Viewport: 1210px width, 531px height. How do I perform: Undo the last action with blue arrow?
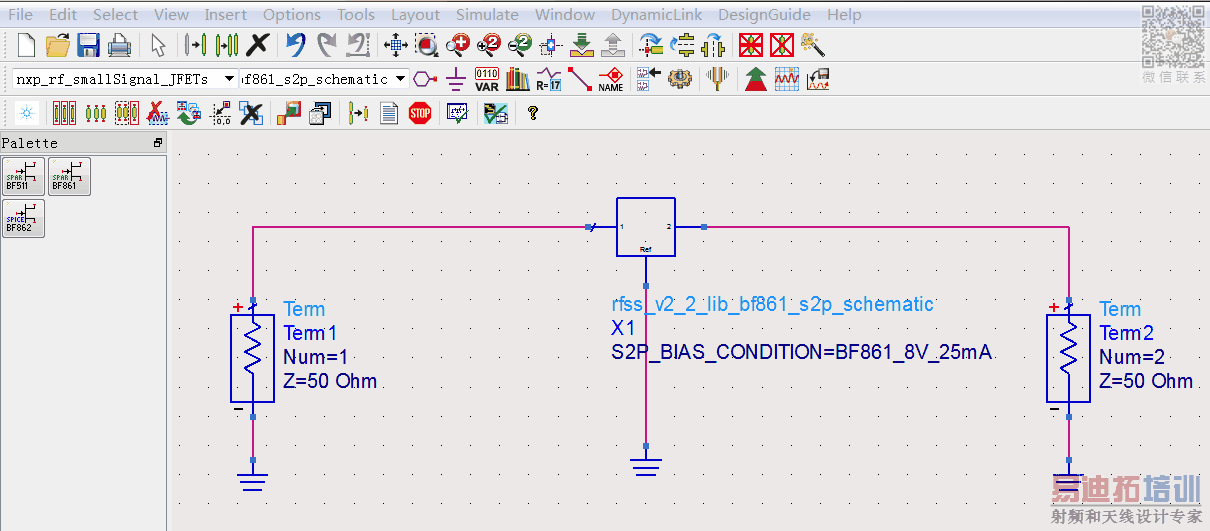coord(296,45)
